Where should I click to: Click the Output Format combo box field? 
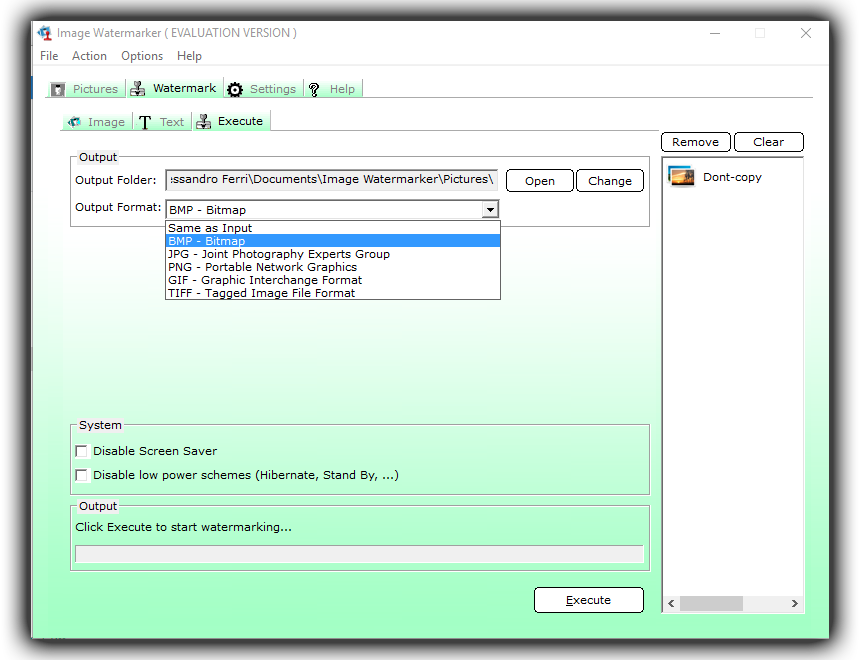click(332, 210)
